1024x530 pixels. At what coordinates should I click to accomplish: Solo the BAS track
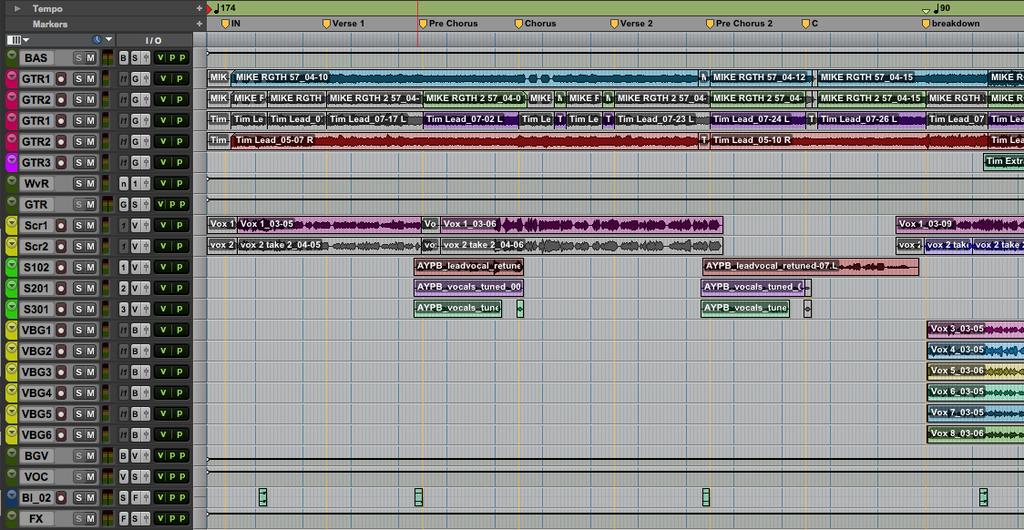(78, 58)
